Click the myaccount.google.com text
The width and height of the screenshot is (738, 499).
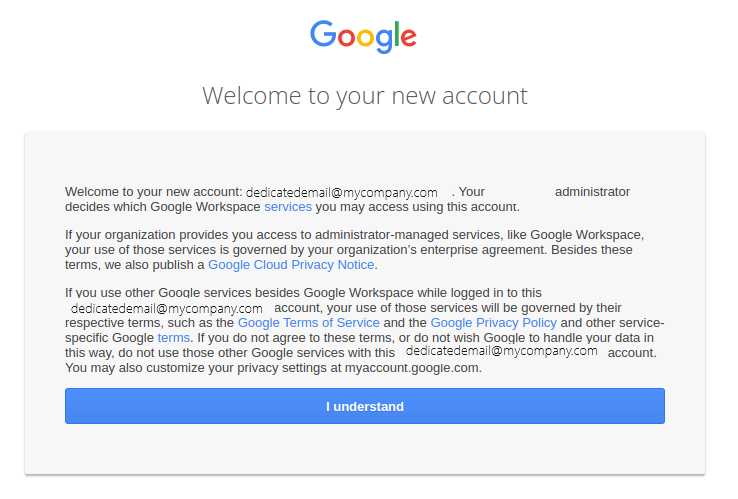[x=412, y=368]
